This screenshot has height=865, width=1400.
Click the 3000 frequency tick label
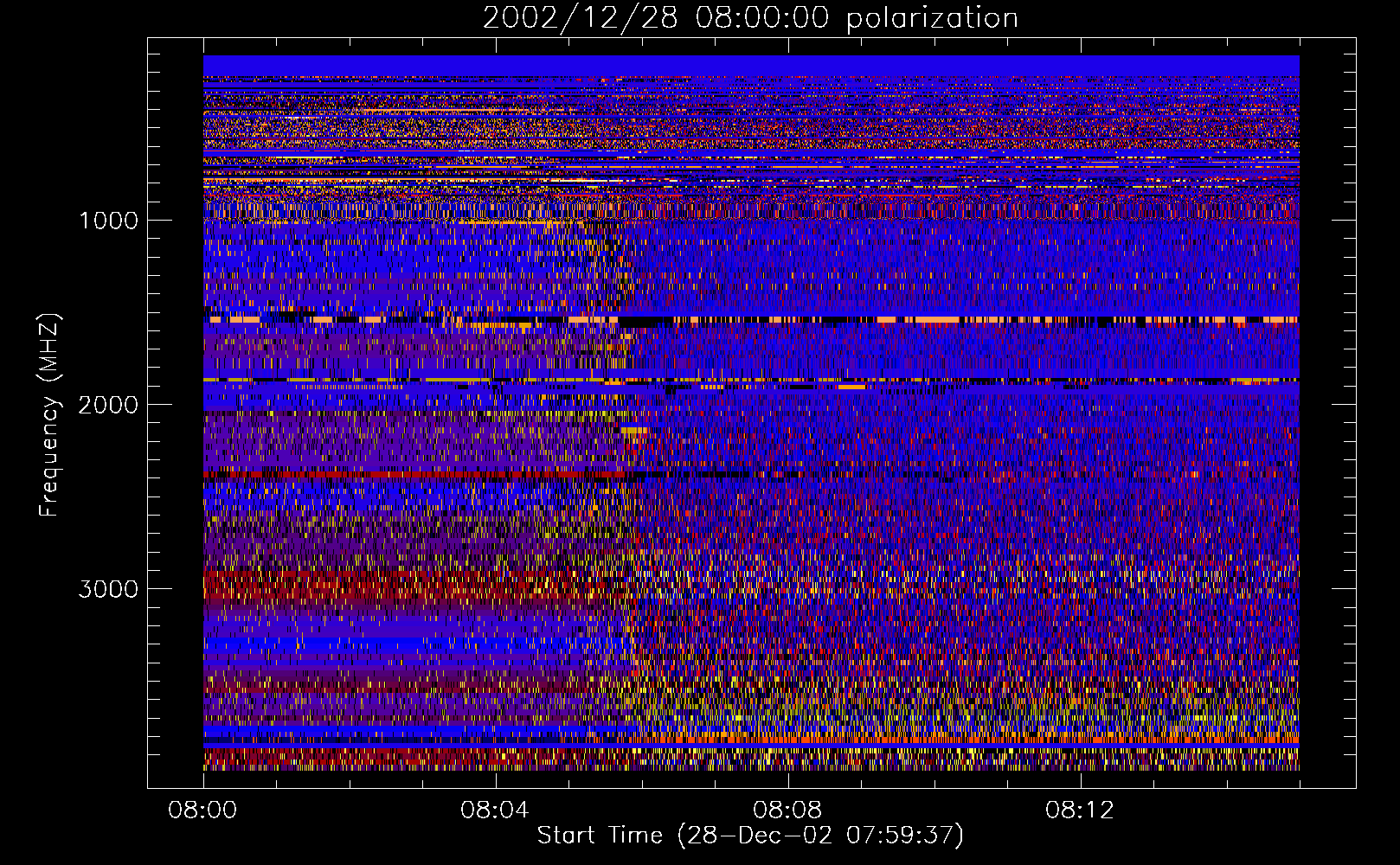(x=108, y=589)
